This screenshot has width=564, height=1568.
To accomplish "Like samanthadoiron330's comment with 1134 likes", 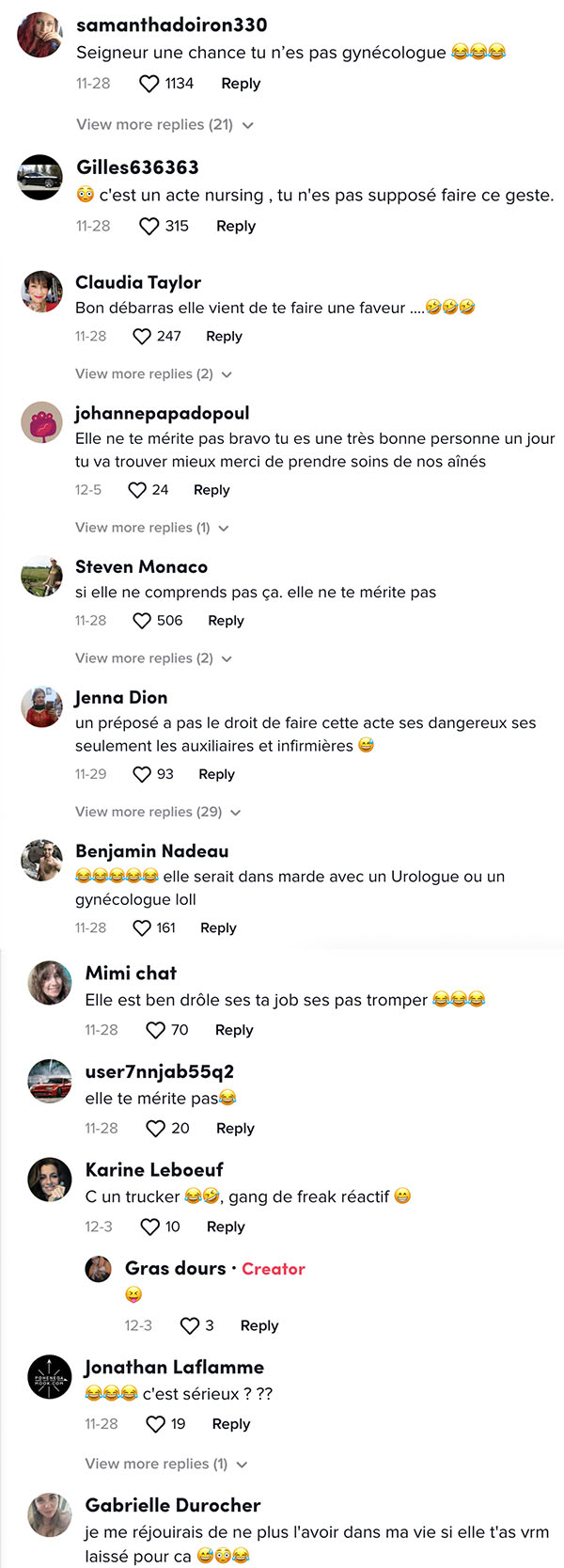I will click(149, 84).
